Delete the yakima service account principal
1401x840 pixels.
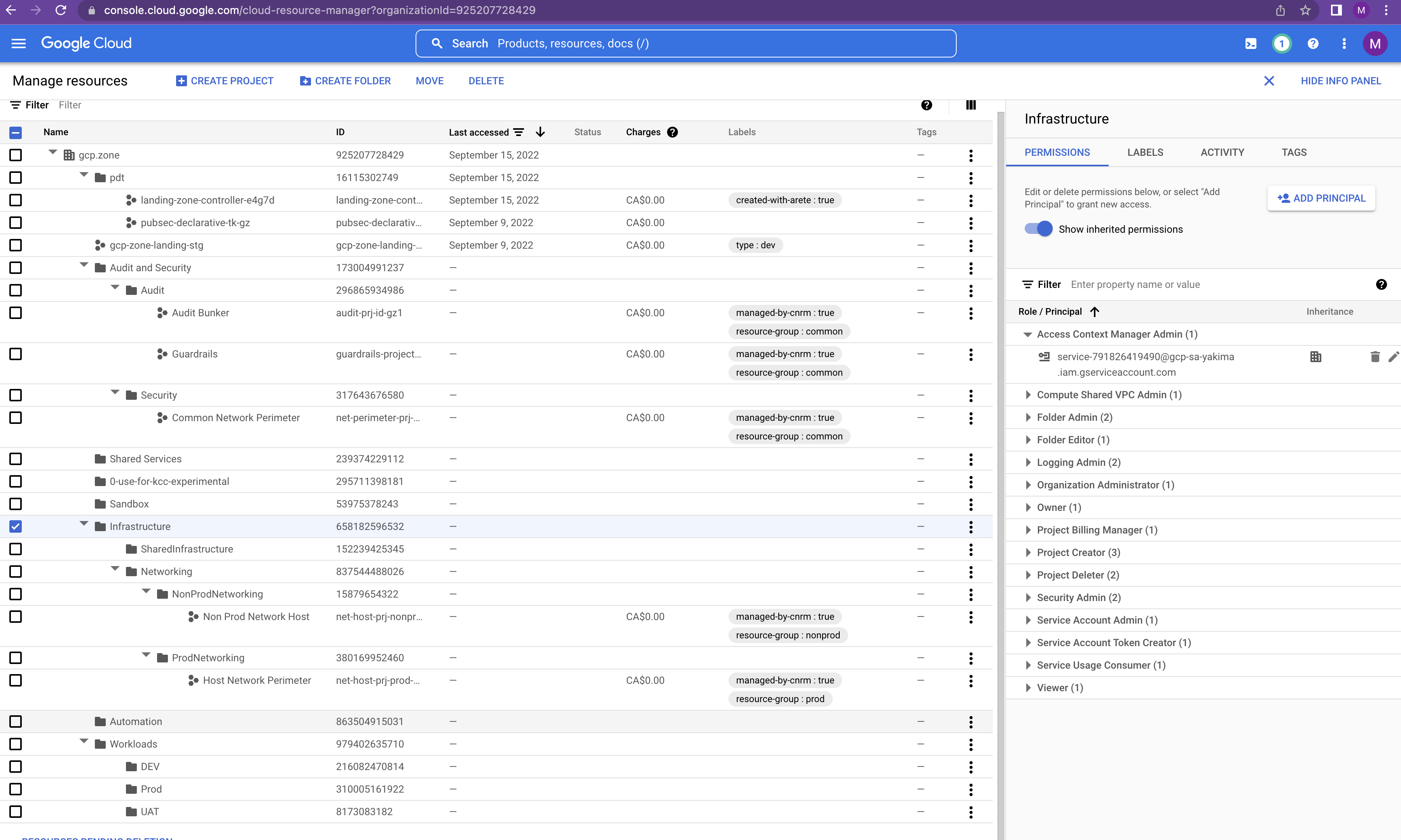point(1375,357)
